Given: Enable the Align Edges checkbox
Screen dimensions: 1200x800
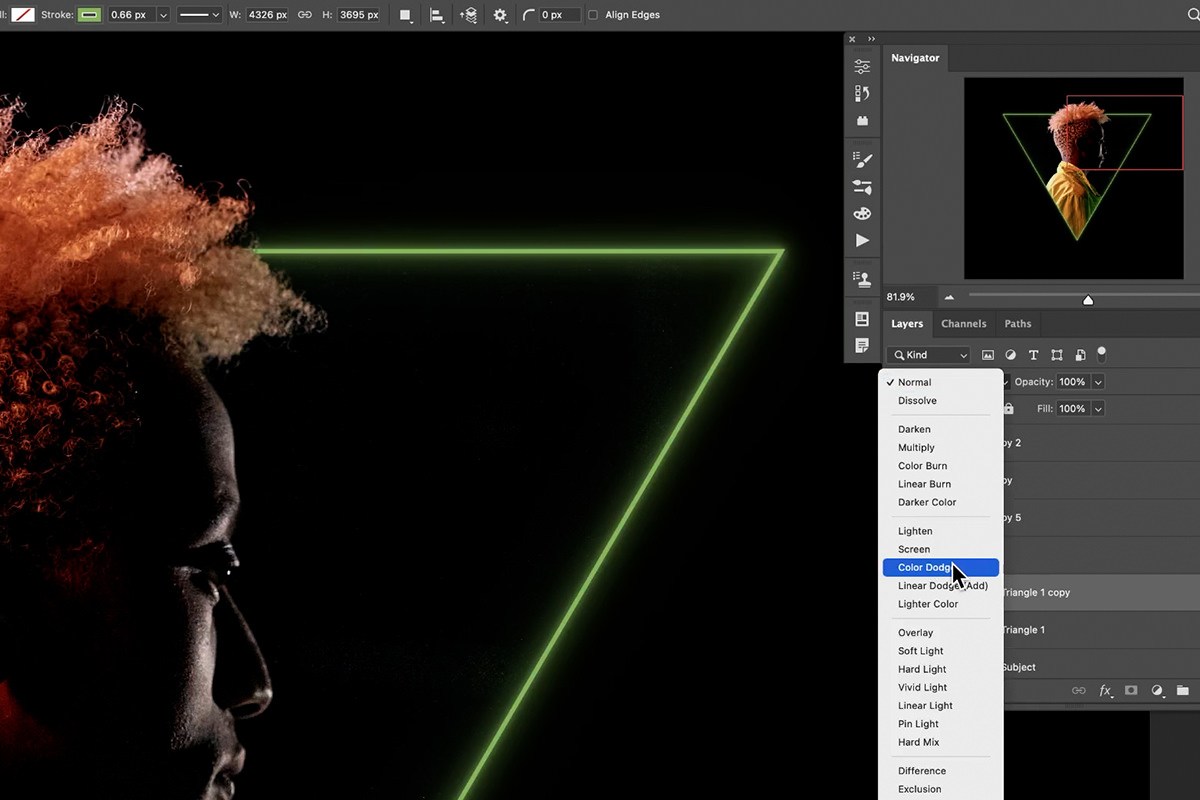Looking at the screenshot, I should (593, 15).
